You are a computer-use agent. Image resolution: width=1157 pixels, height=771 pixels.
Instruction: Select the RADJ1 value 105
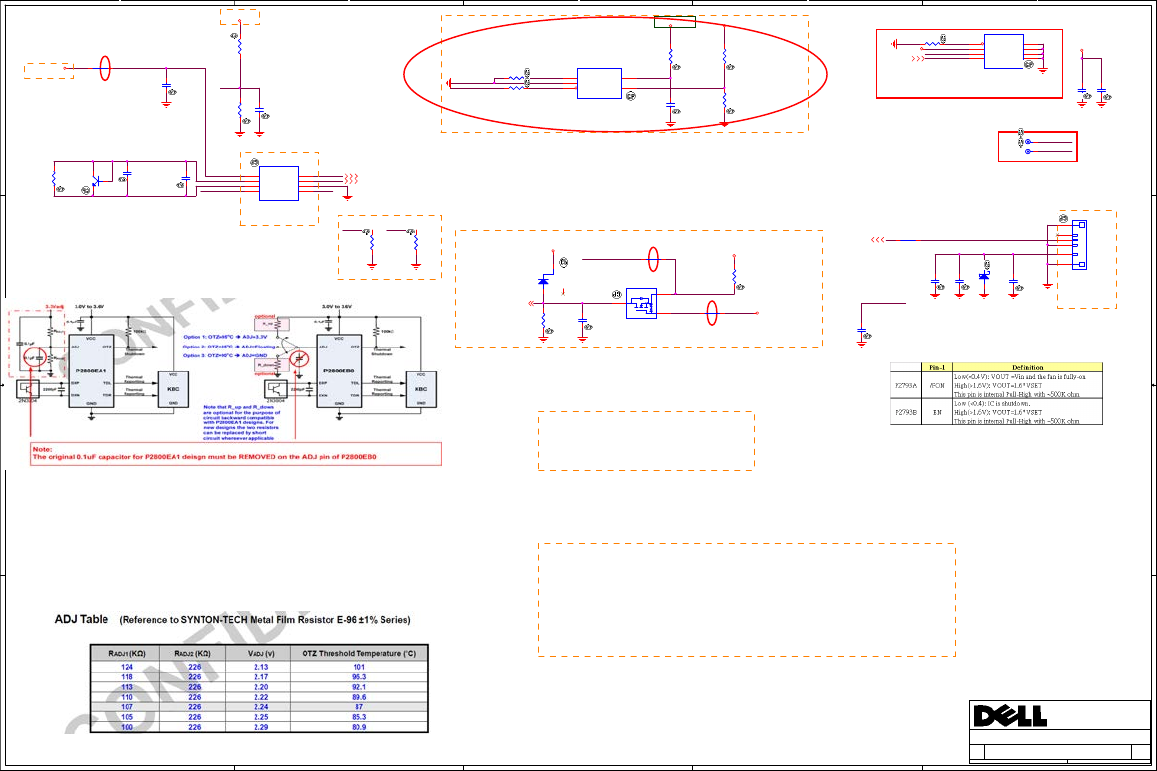pyautogui.click(x=127, y=717)
